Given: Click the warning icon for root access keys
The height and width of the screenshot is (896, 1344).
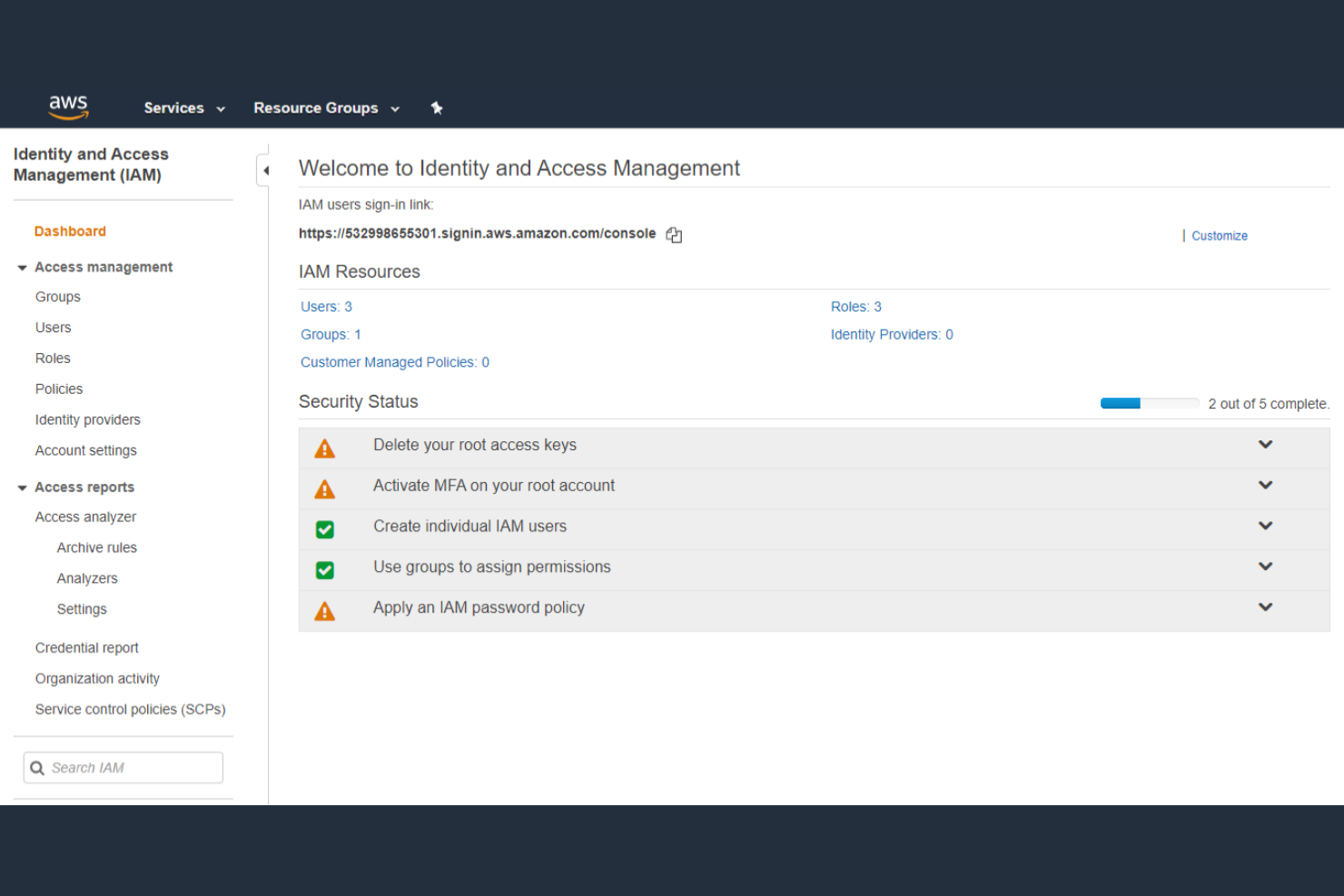Looking at the screenshot, I should tap(324, 448).
